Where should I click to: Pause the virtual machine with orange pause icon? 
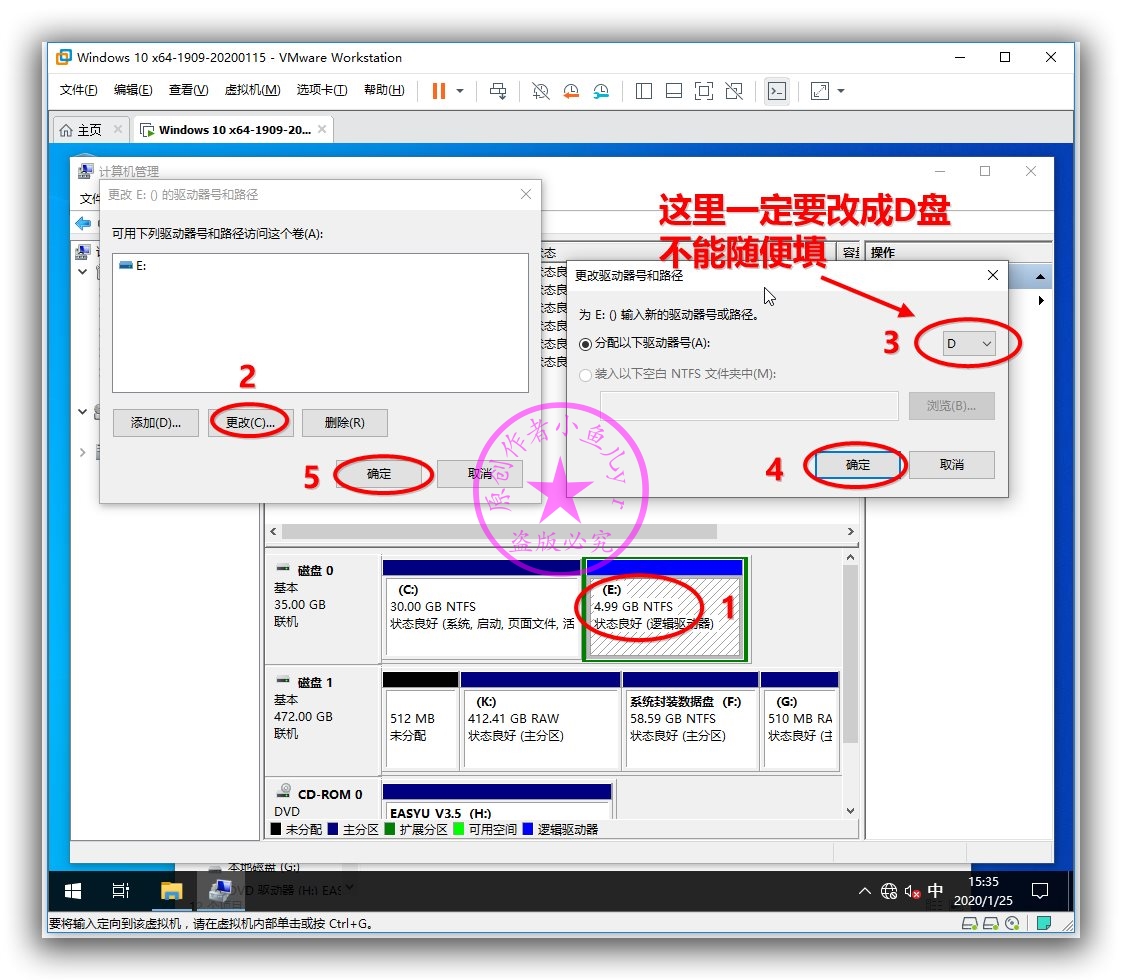pyautogui.click(x=439, y=91)
